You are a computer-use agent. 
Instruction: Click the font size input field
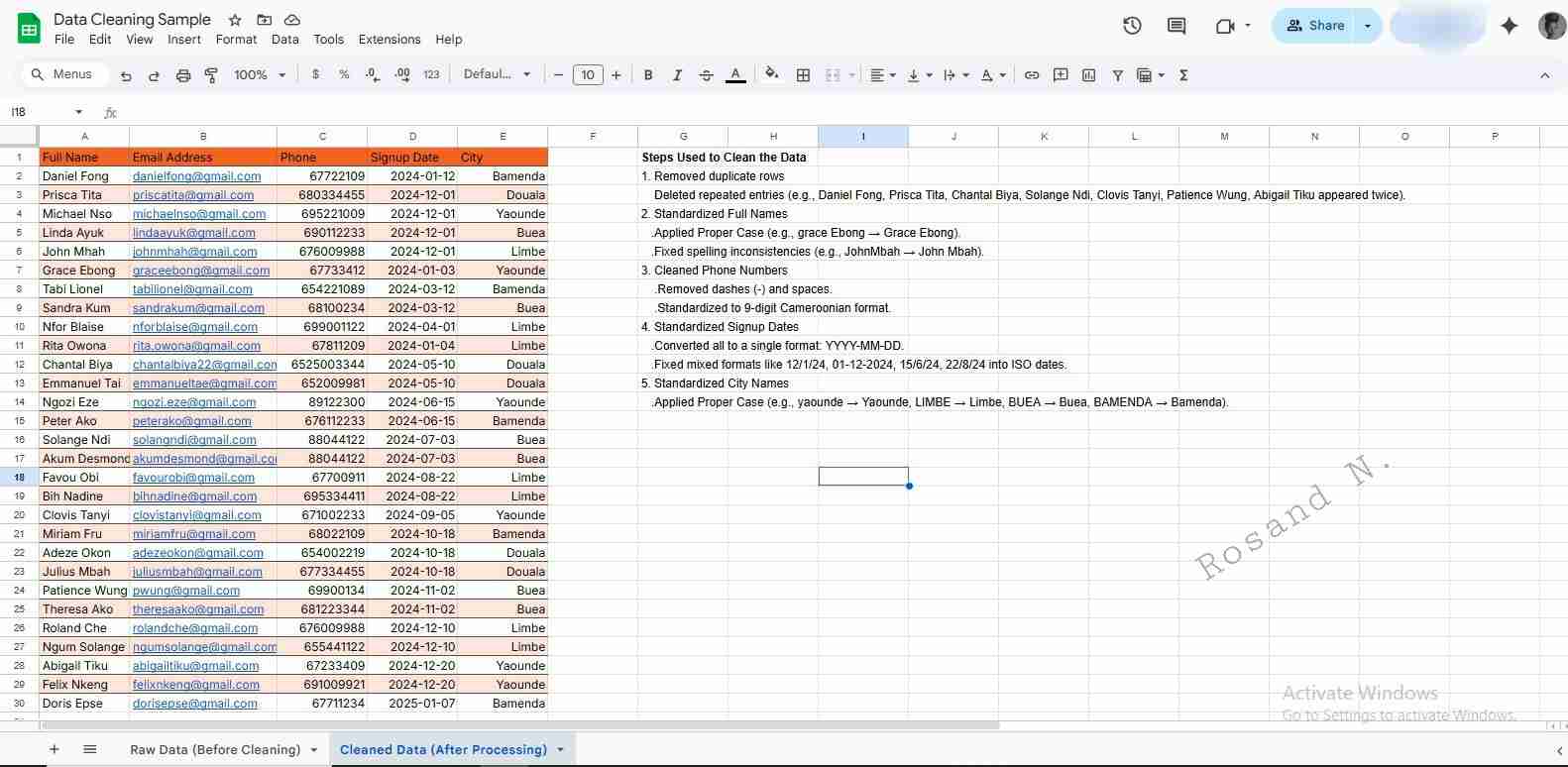[x=588, y=75]
